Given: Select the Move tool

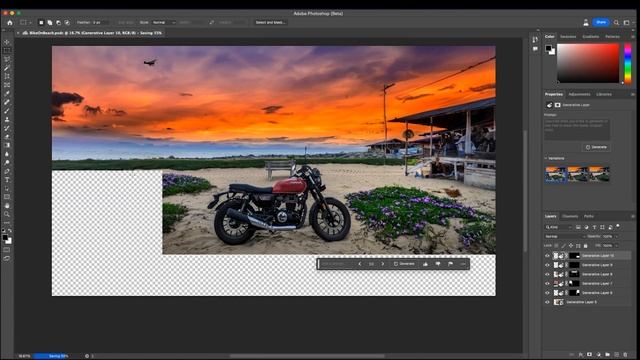Looking at the screenshot, I should click(x=7, y=42).
